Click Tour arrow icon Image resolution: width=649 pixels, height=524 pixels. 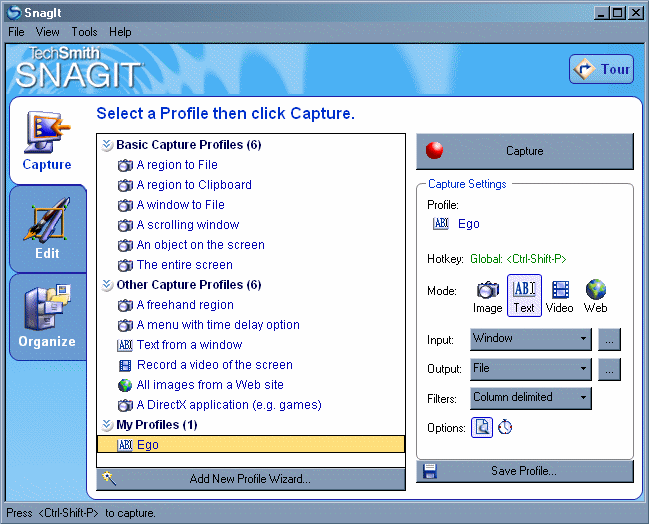click(584, 70)
